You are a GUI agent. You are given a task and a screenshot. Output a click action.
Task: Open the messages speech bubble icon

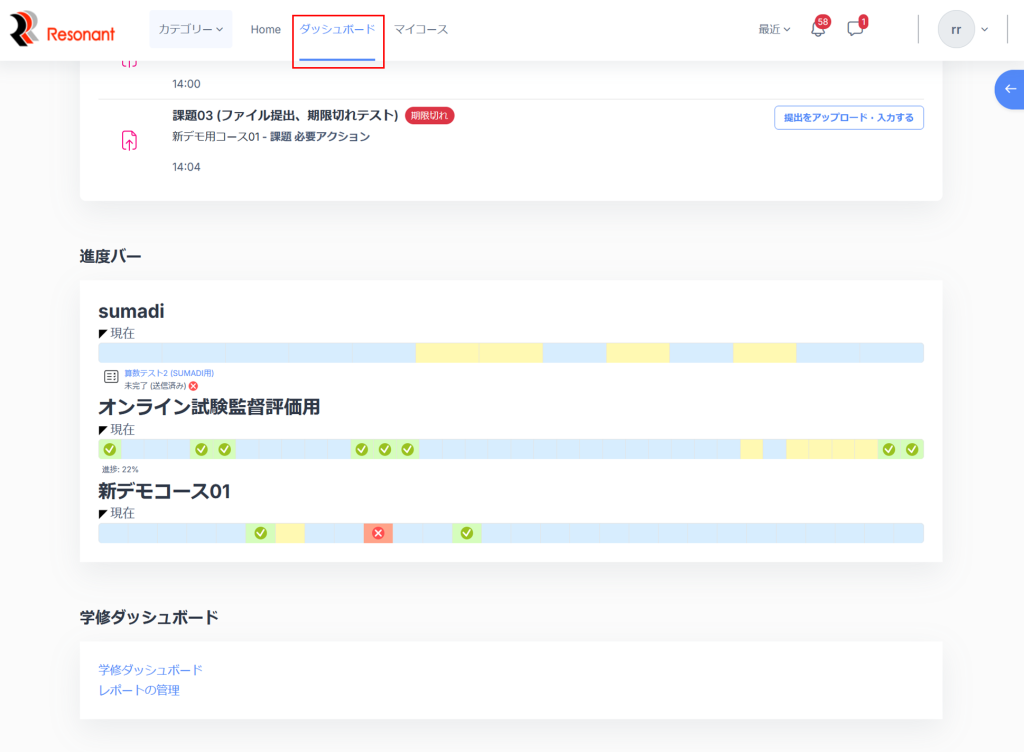pos(855,29)
